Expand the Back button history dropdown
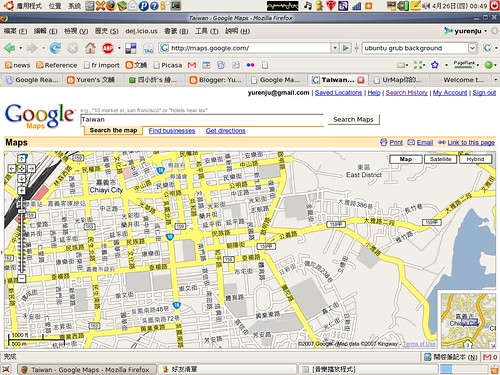This screenshot has width=500, height=375. tap(20, 48)
